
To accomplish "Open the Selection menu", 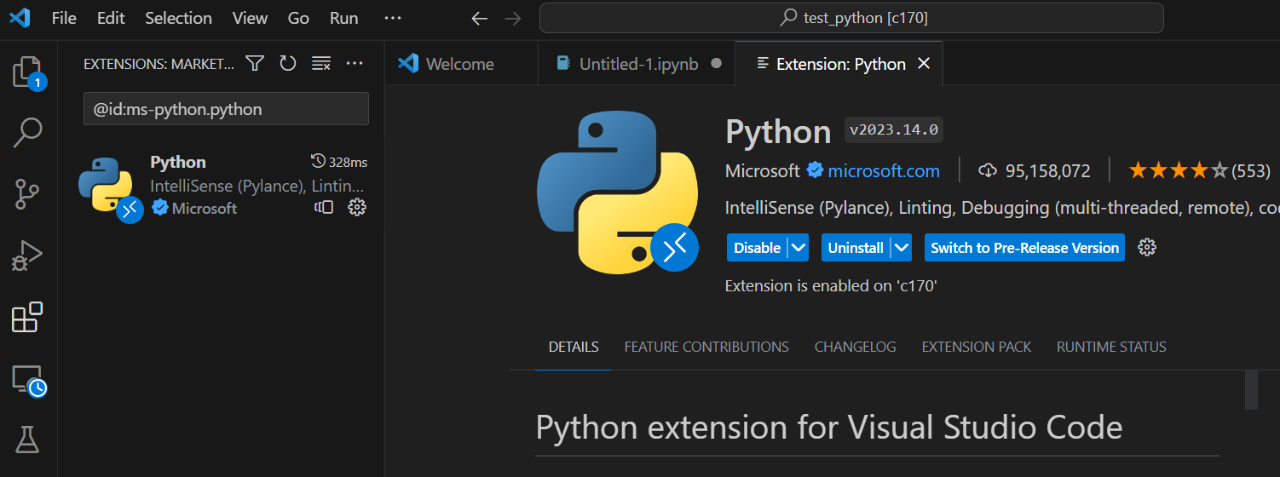I will [178, 18].
